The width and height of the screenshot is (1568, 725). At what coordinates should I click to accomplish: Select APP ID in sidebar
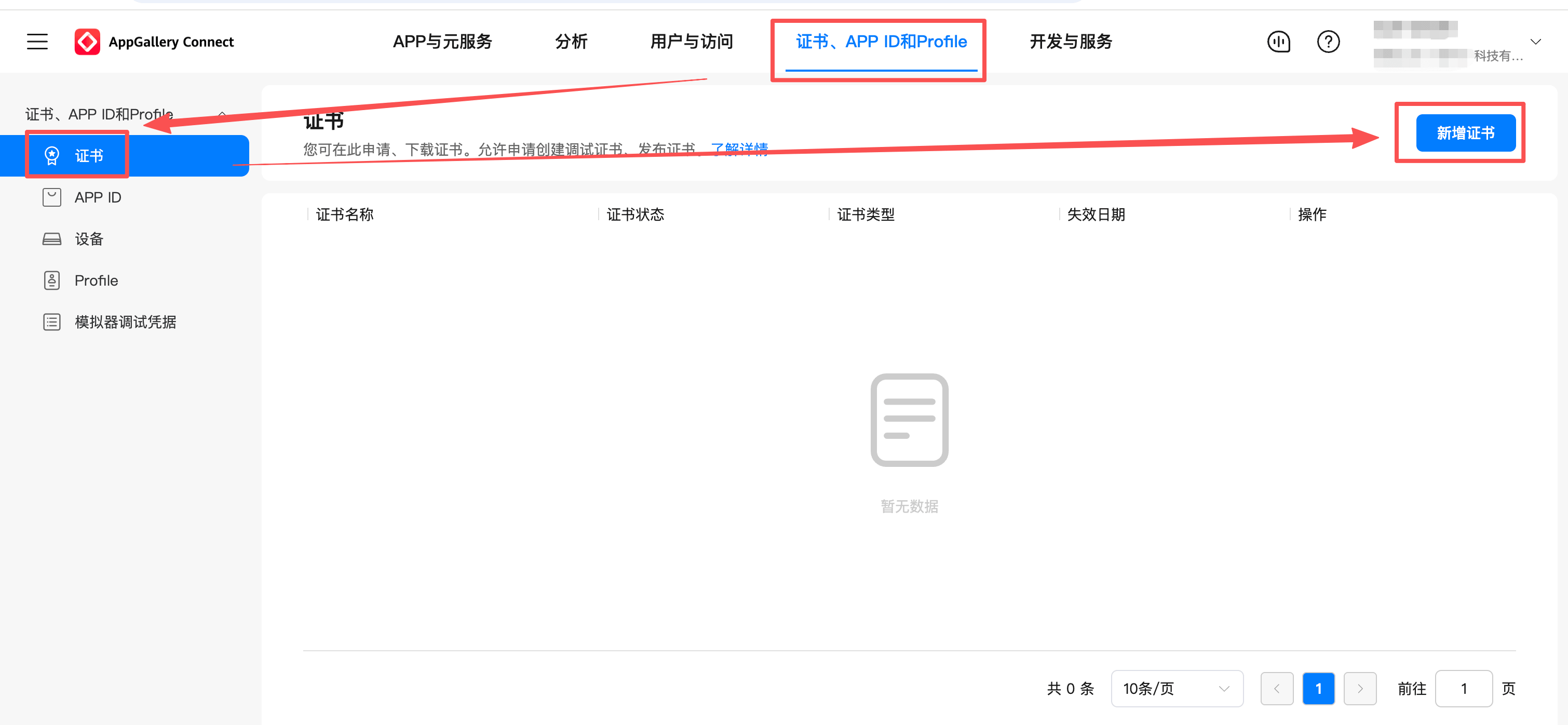coord(98,197)
